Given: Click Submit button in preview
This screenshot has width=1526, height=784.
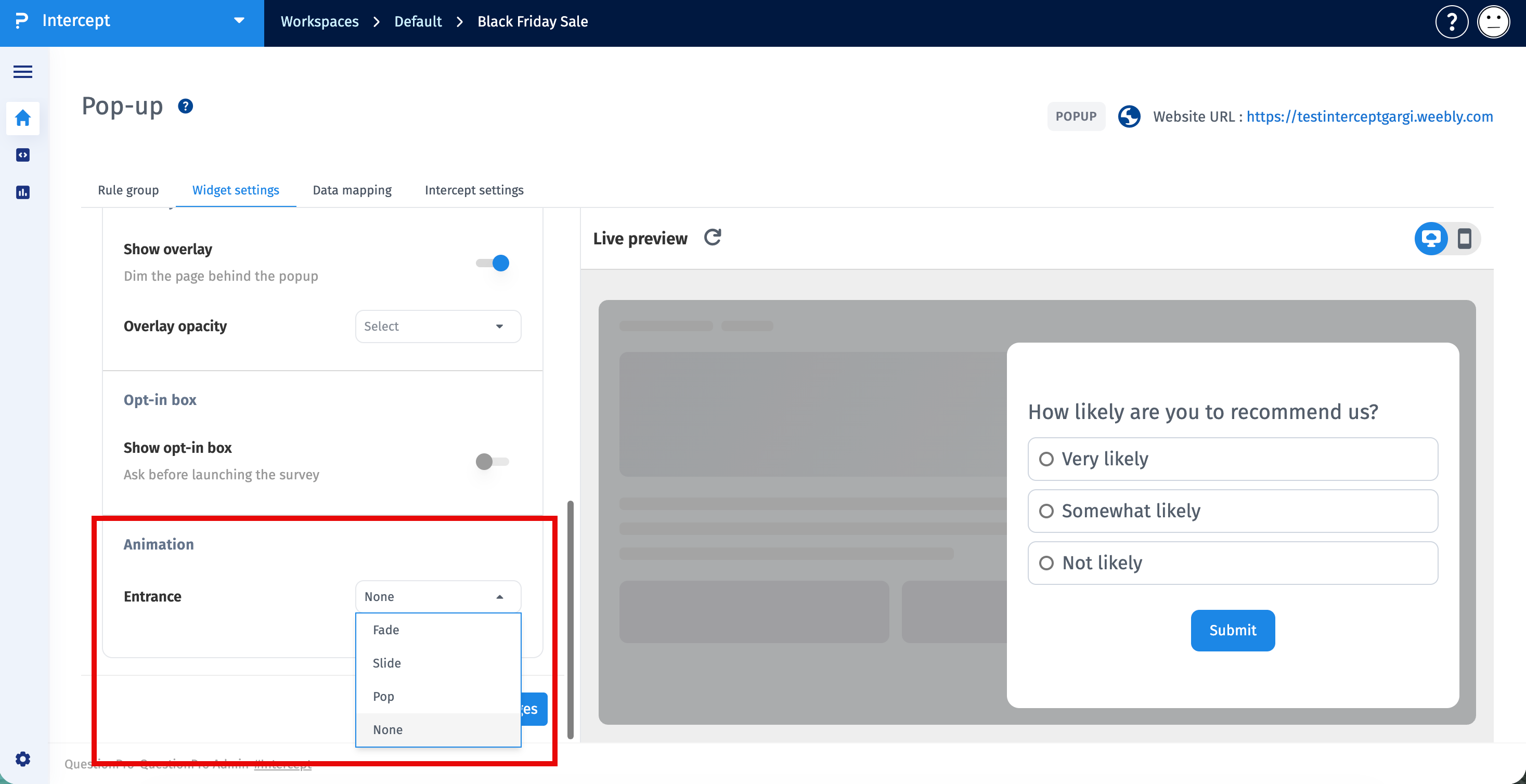Looking at the screenshot, I should pyautogui.click(x=1232, y=631).
